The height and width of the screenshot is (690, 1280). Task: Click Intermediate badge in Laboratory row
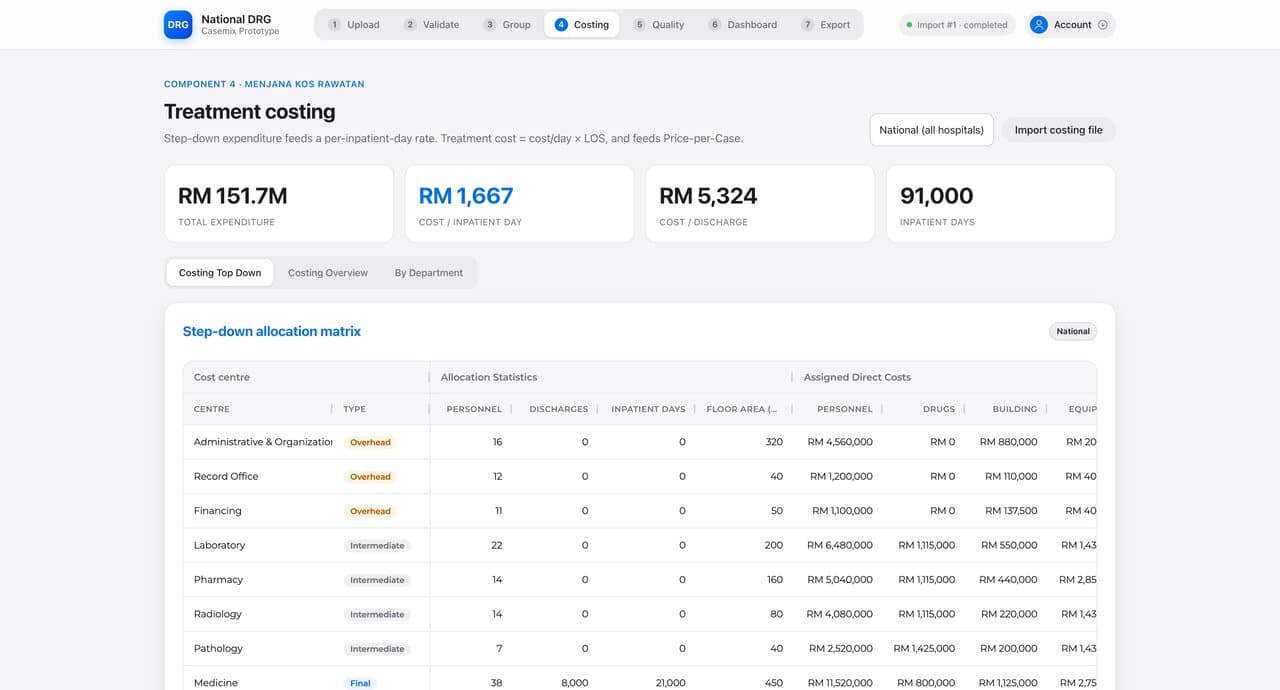377,546
